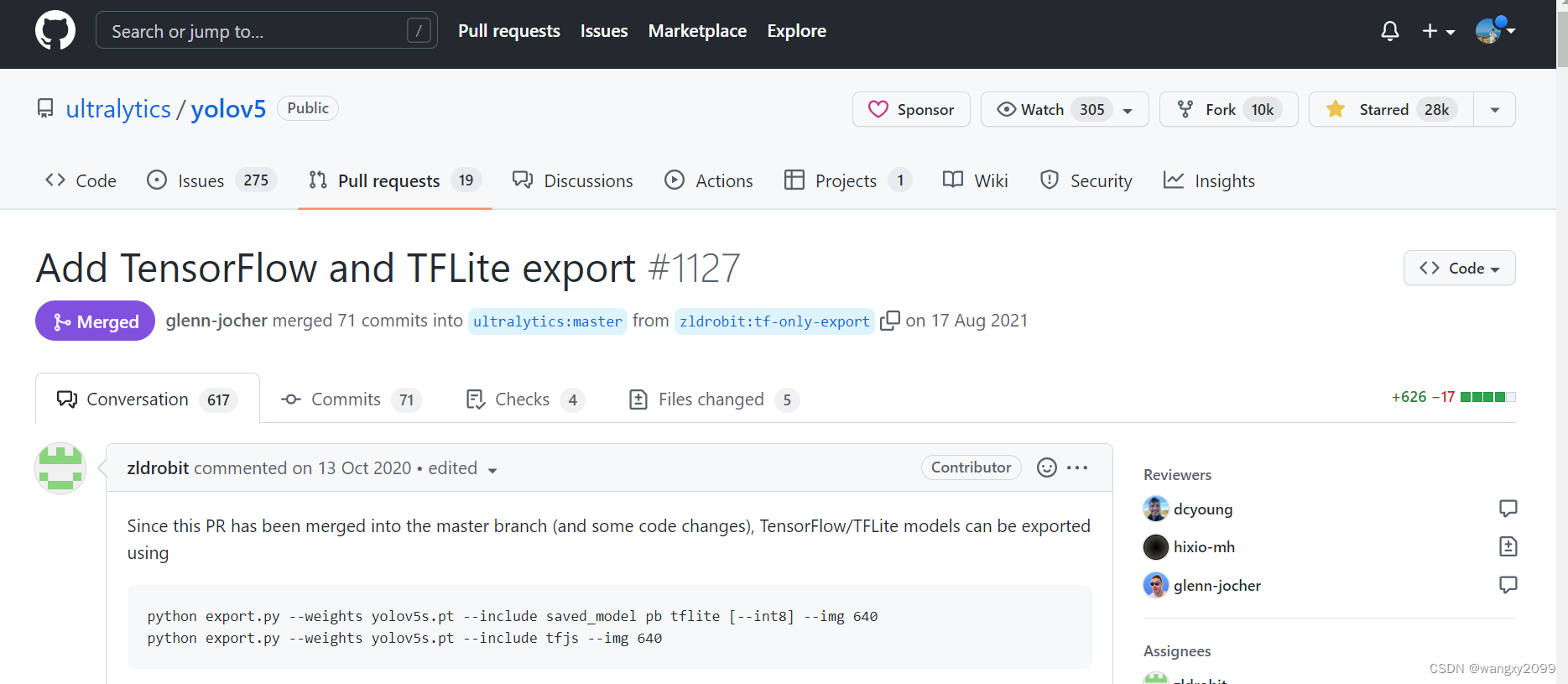
Task: Switch to the Code repository tab
Action: [x=81, y=180]
